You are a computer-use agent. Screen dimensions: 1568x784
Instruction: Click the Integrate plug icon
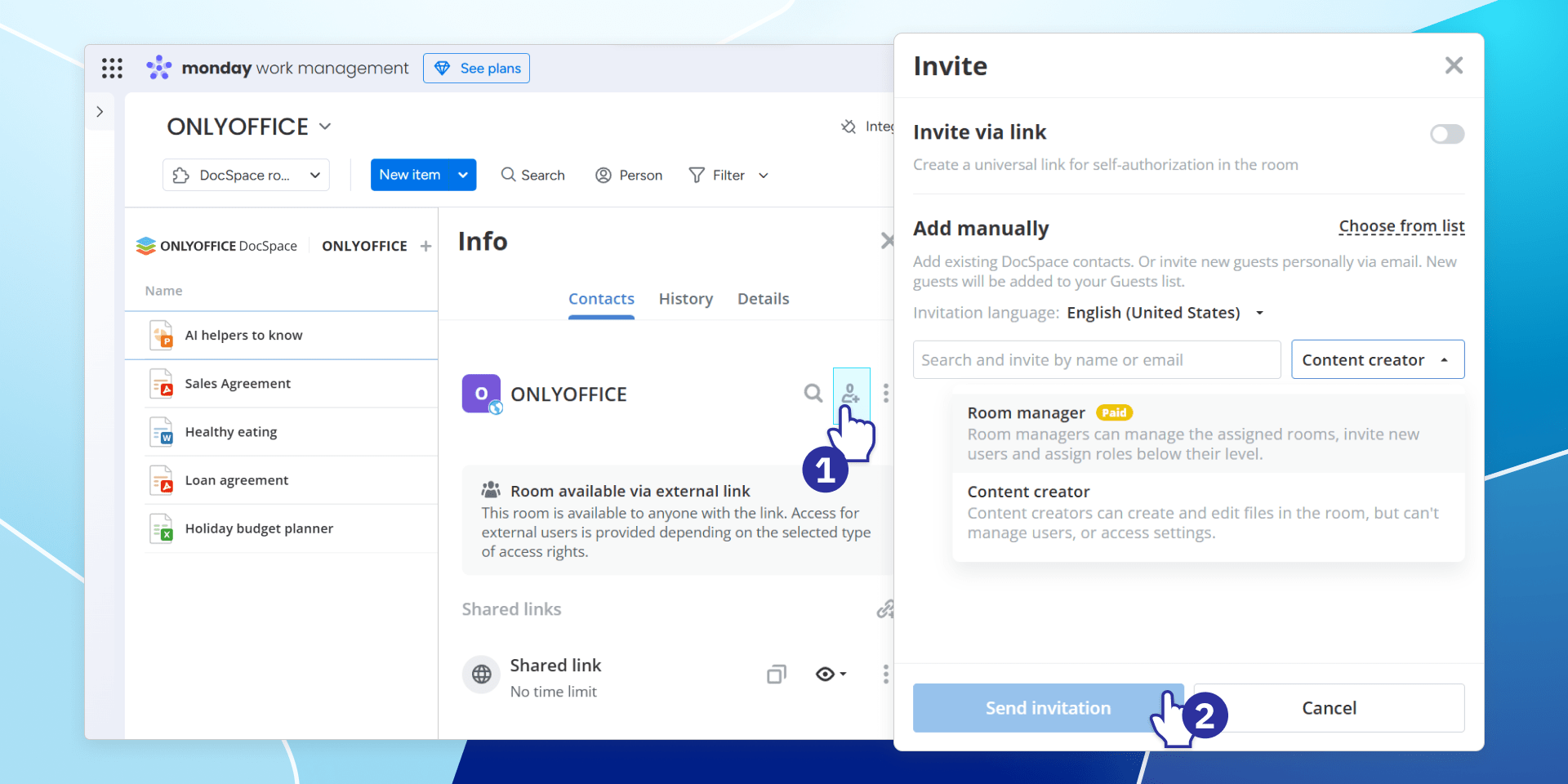click(849, 127)
